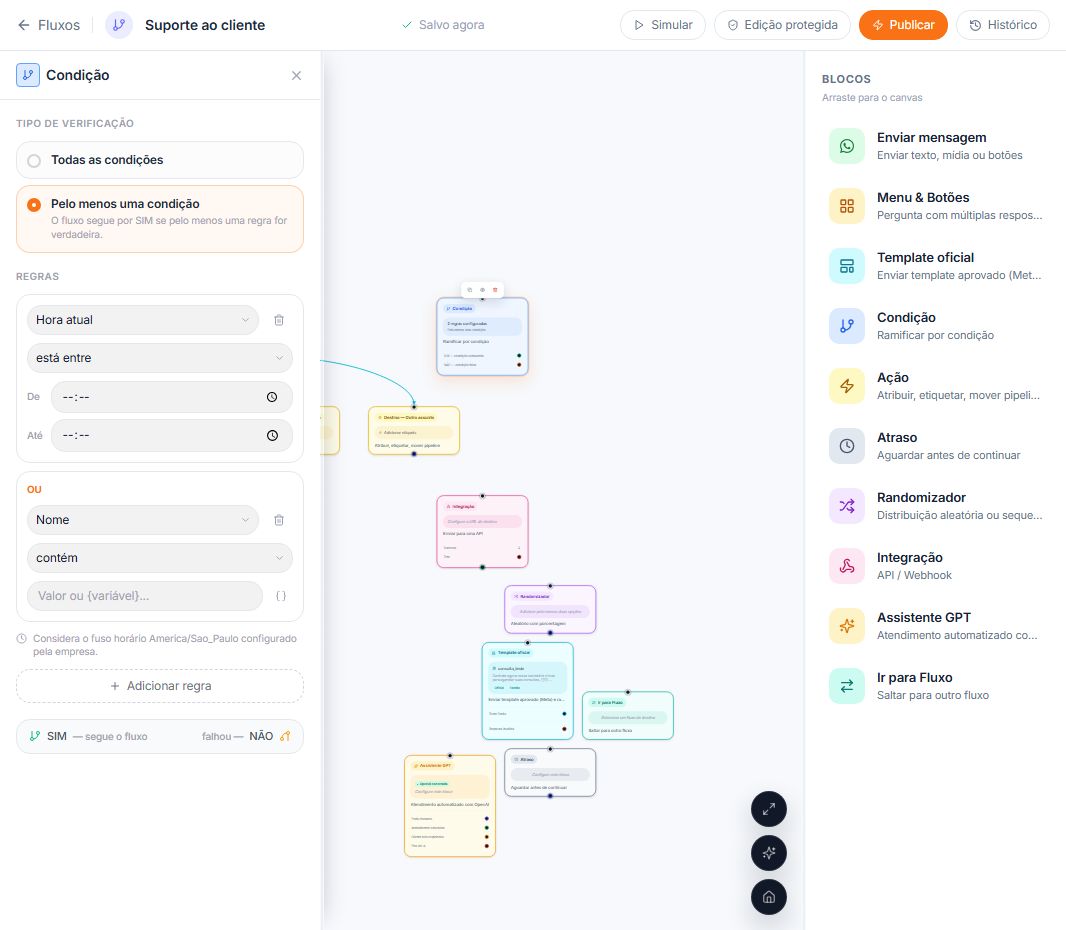Expand canvas to fullscreen
This screenshot has width=1066, height=930.
click(769, 810)
